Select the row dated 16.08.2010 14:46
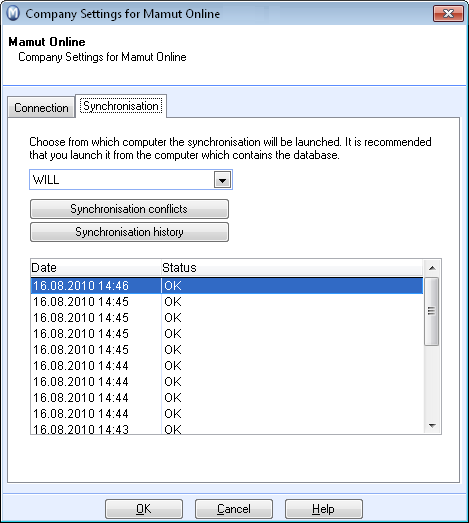 (x=227, y=286)
